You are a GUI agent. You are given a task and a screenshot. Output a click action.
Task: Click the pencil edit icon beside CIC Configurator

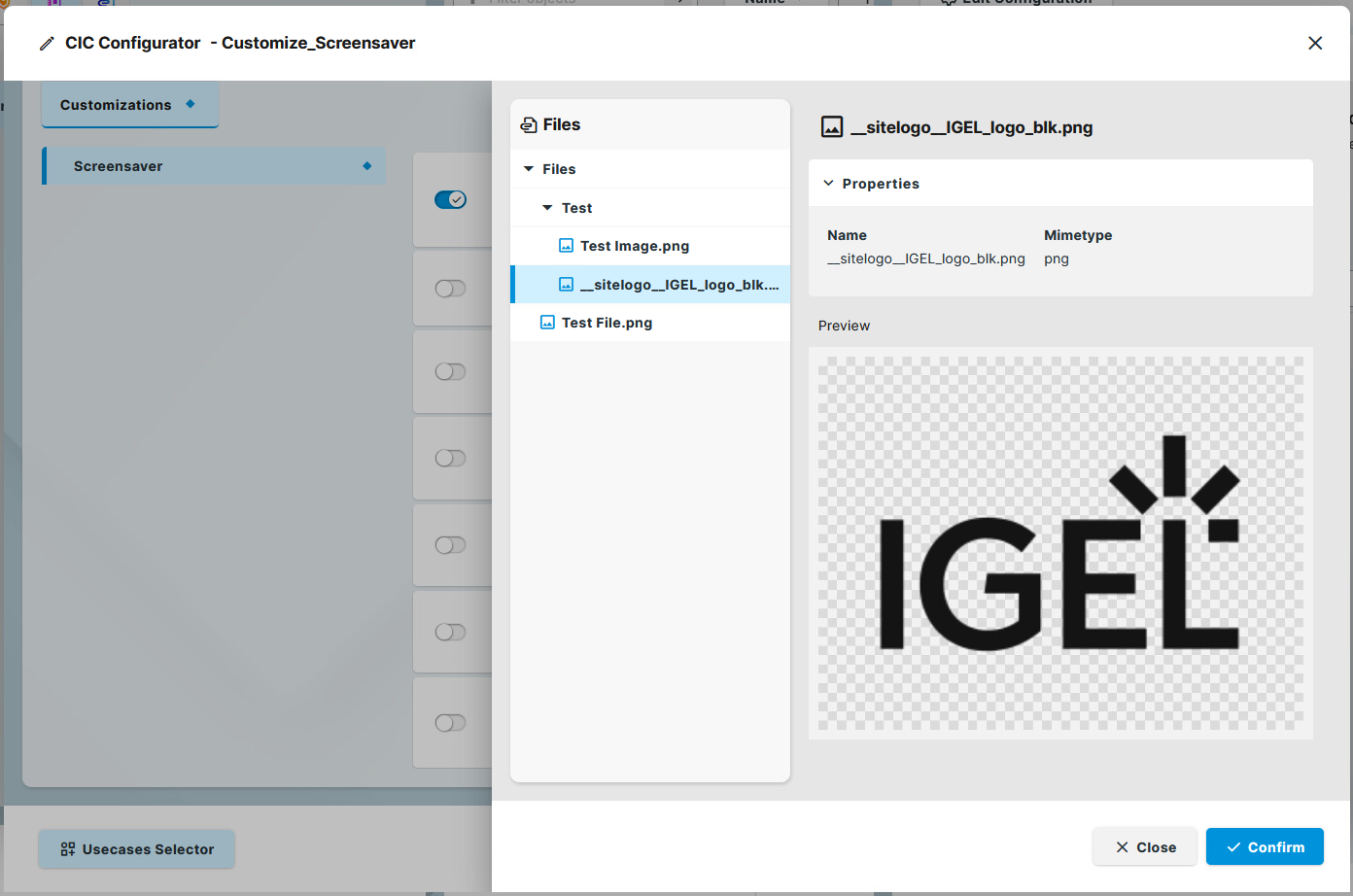click(47, 44)
